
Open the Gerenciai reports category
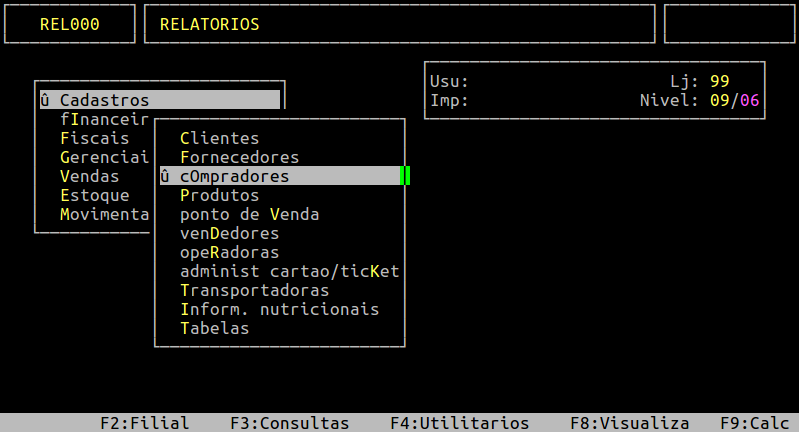click(104, 157)
